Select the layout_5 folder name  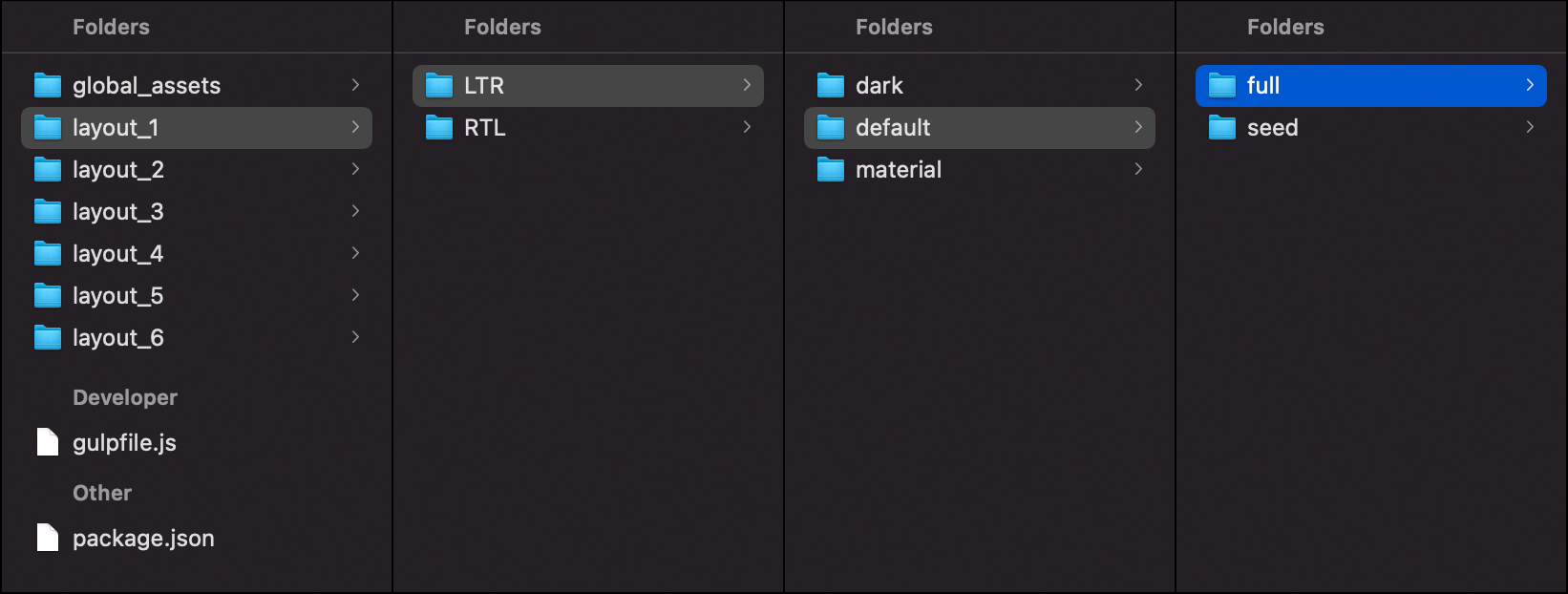click(x=118, y=296)
